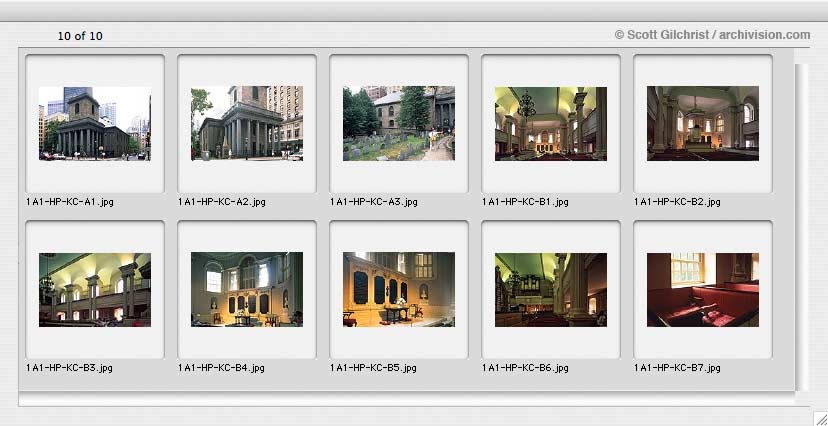828x426 pixels.
Task: Select thumbnail image 1A1-HP-KC-B2.jpg
Action: (x=703, y=124)
